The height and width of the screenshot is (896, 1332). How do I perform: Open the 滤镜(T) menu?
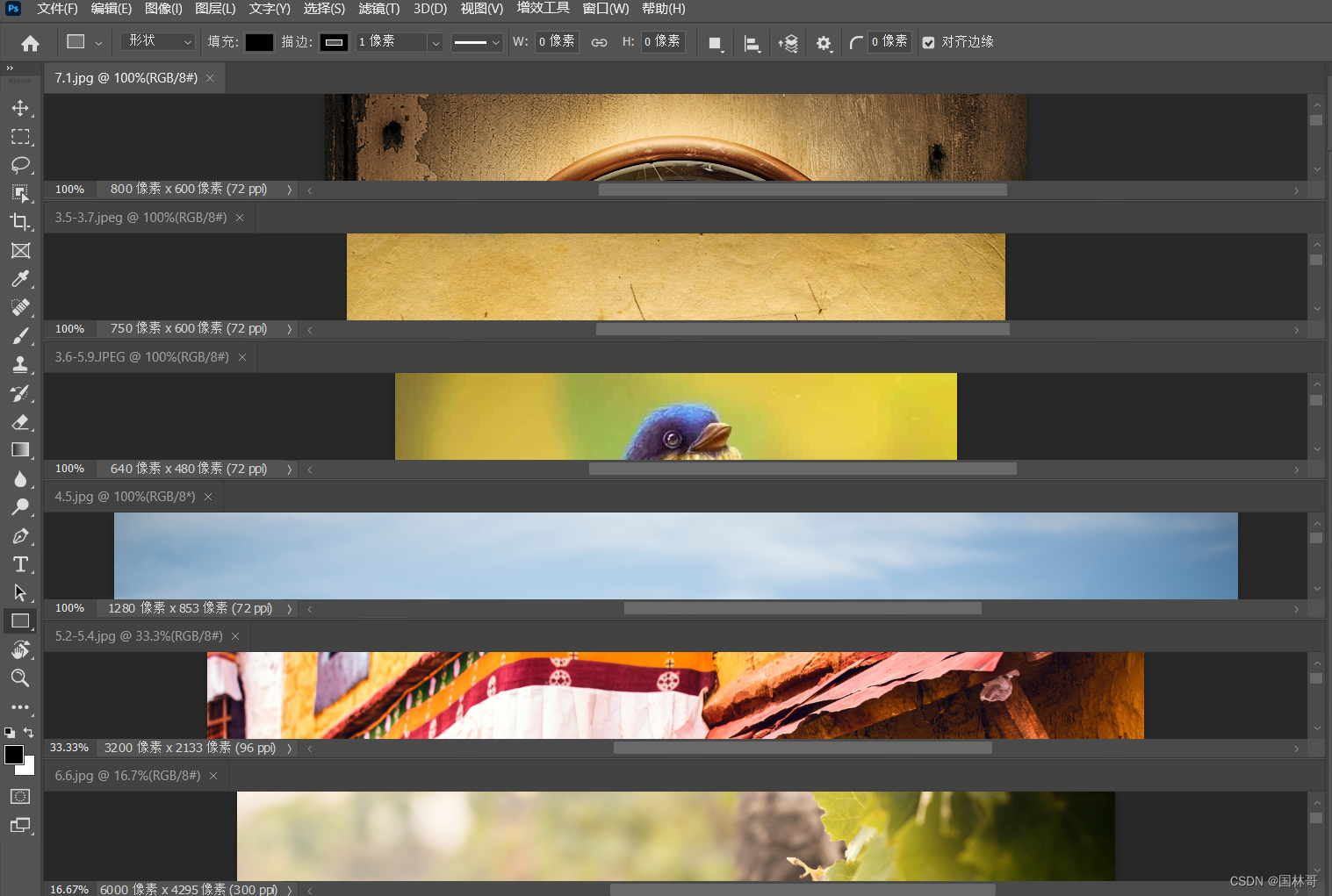pyautogui.click(x=379, y=9)
